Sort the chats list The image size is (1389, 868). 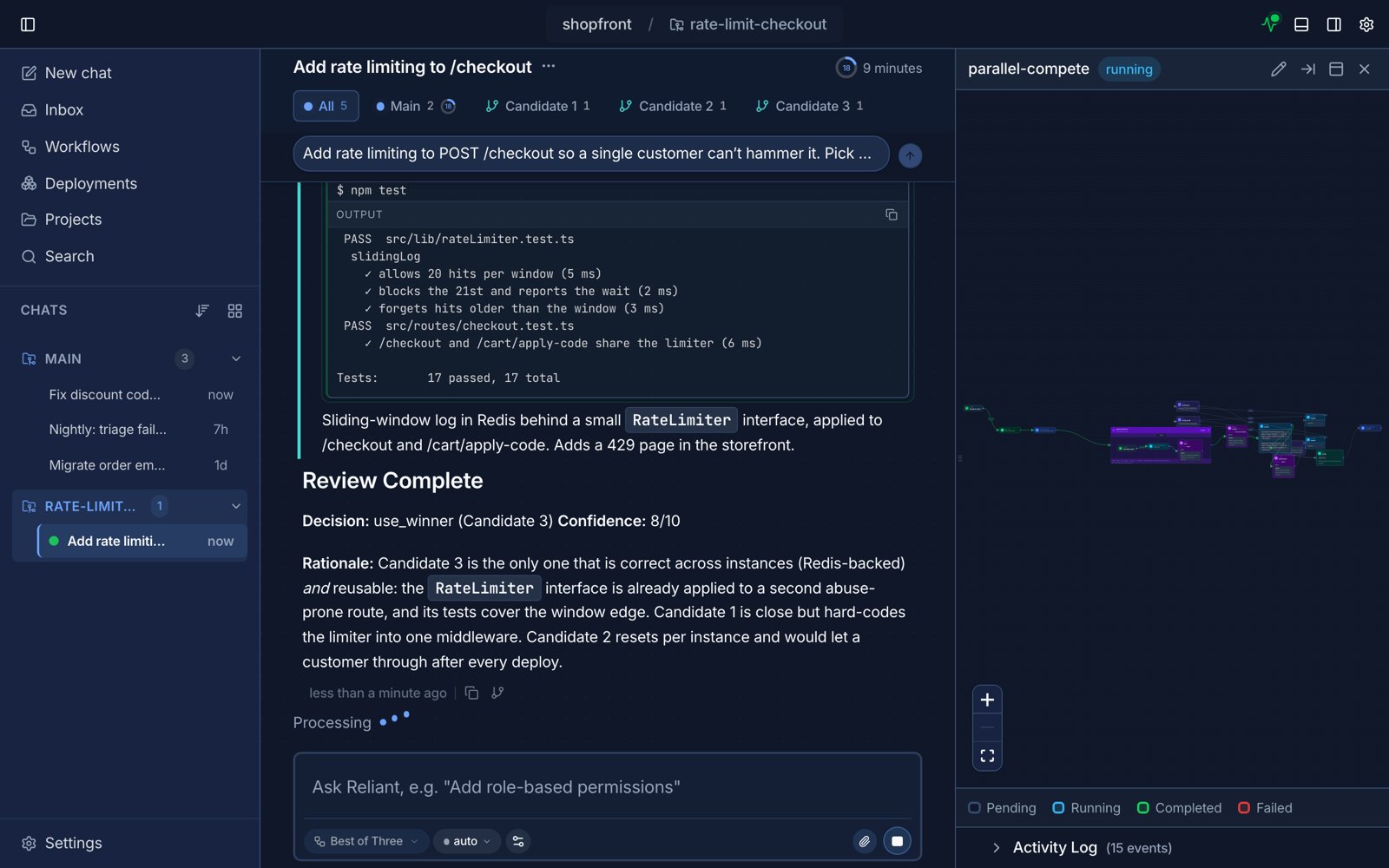(202, 310)
